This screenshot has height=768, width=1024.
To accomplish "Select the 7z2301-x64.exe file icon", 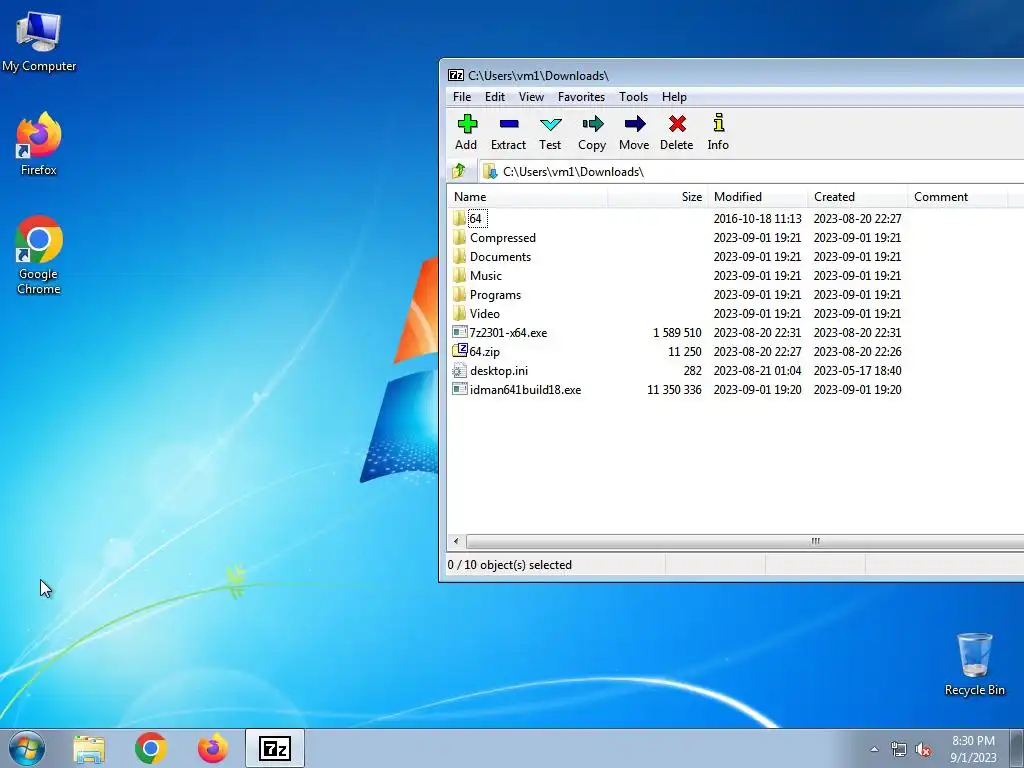I will click(x=460, y=332).
